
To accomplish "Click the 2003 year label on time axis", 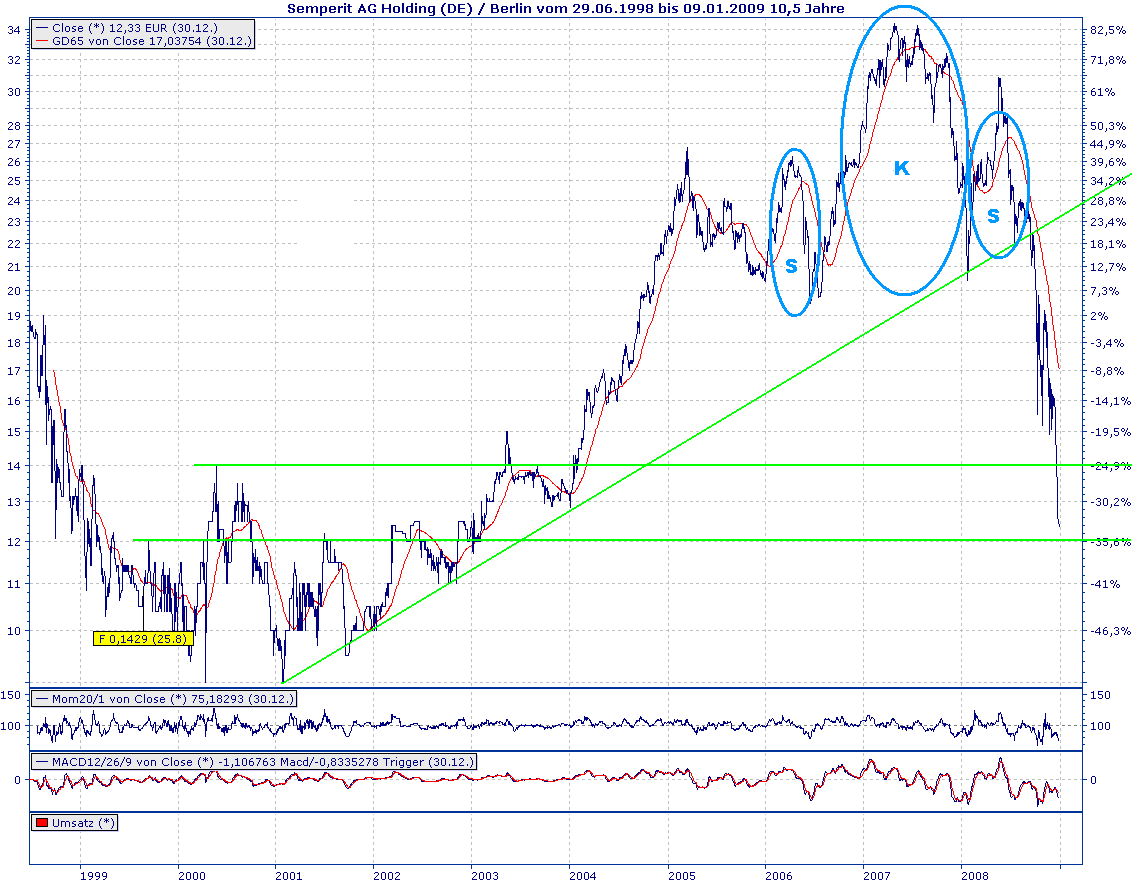I will 485,876.
